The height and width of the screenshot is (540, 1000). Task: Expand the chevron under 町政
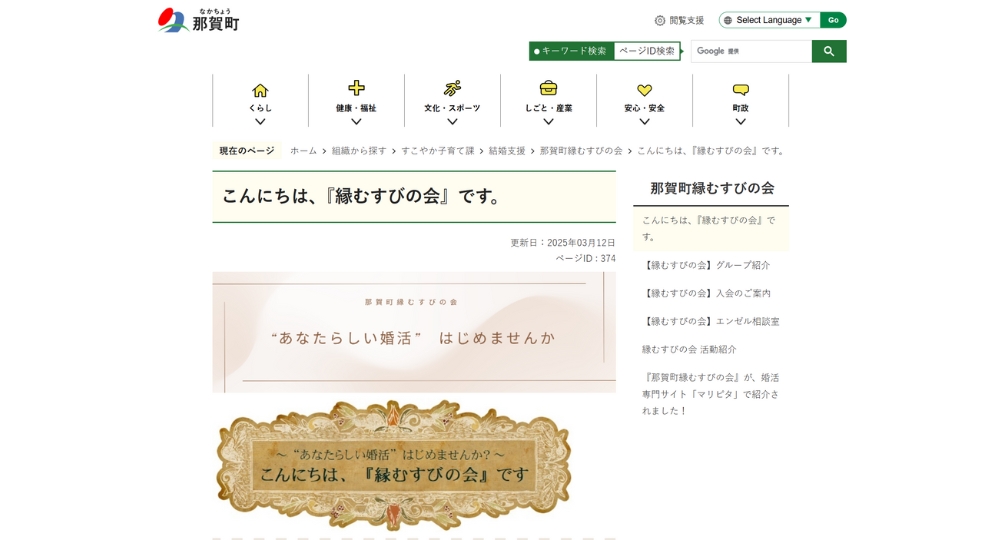[740, 121]
